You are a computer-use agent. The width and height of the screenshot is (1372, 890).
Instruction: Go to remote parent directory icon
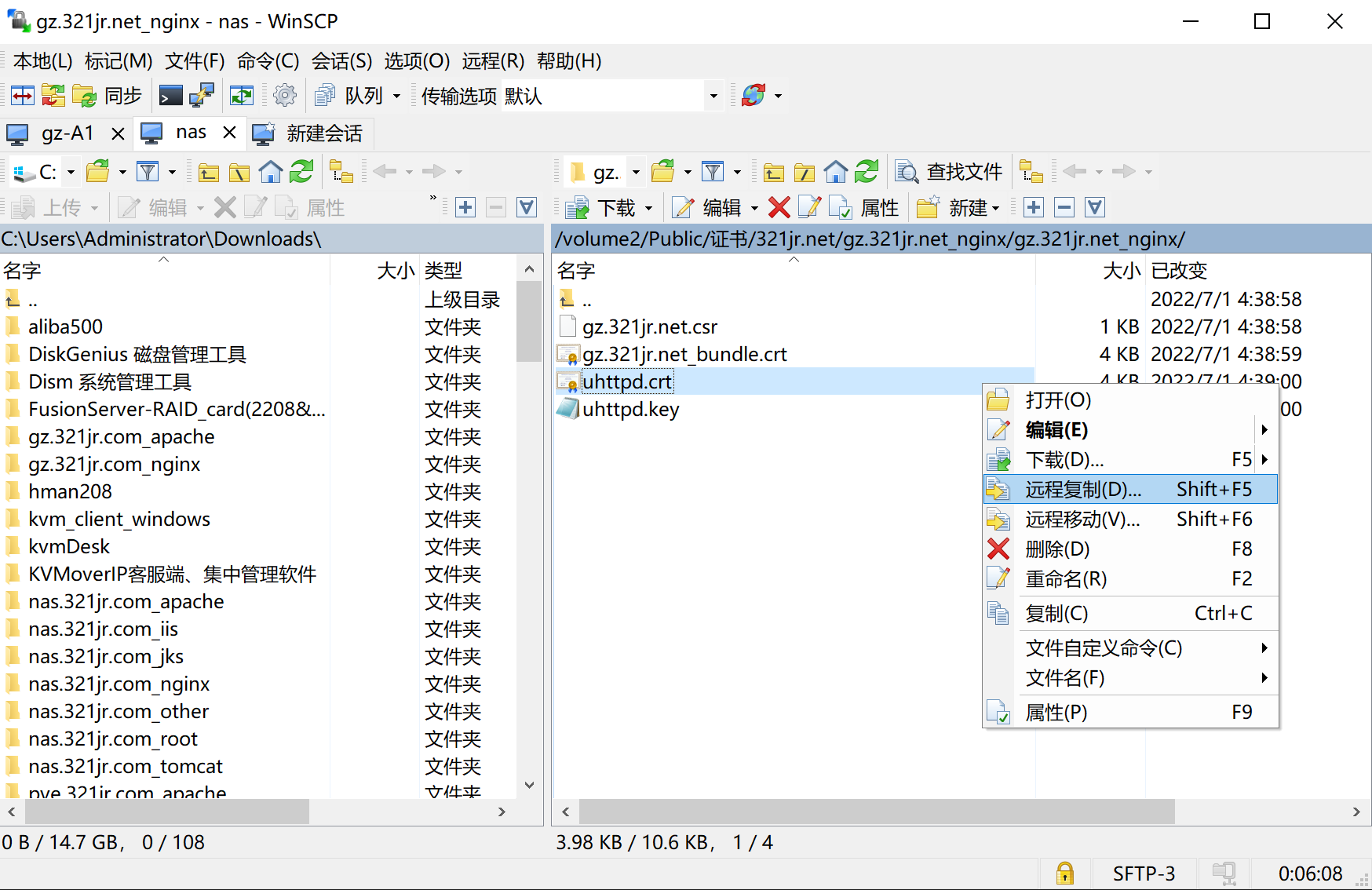(774, 171)
